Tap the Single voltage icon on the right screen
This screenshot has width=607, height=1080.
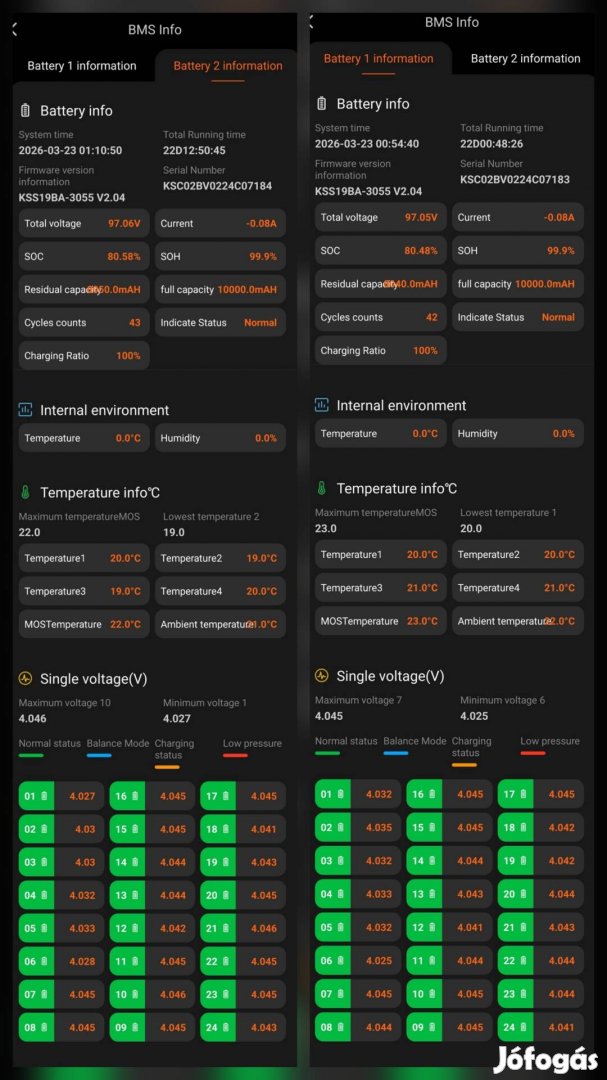(321, 676)
